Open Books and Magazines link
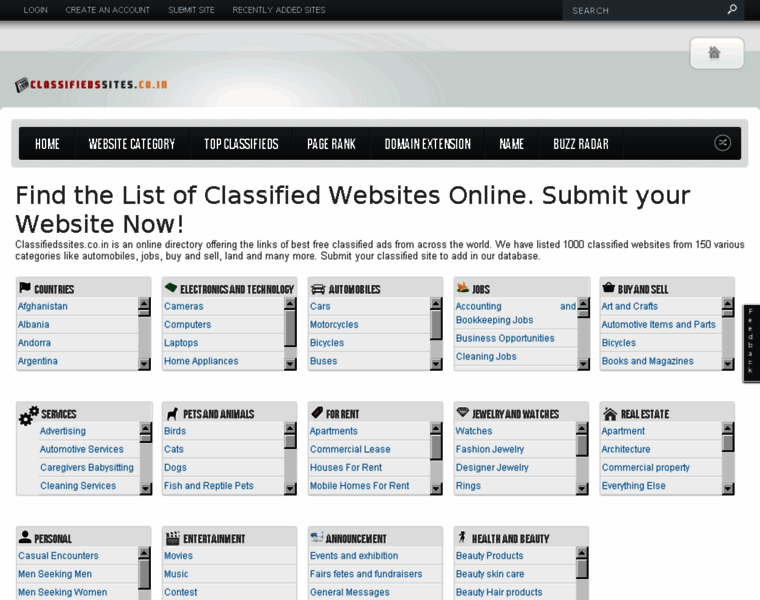The image size is (760, 600). tap(648, 361)
